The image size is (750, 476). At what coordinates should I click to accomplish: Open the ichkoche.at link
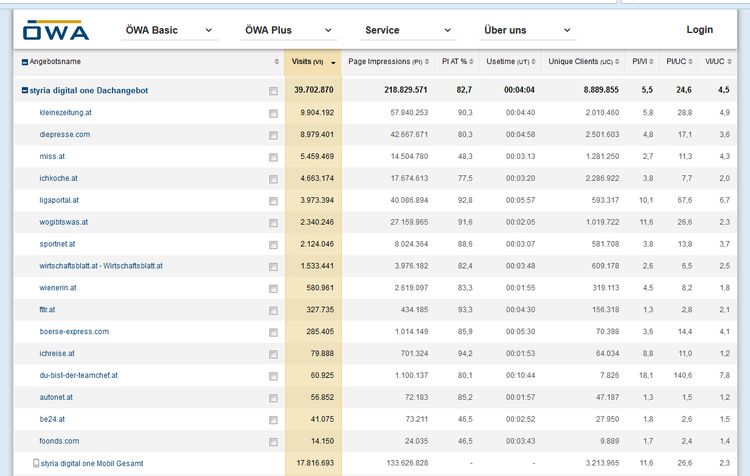pos(58,178)
